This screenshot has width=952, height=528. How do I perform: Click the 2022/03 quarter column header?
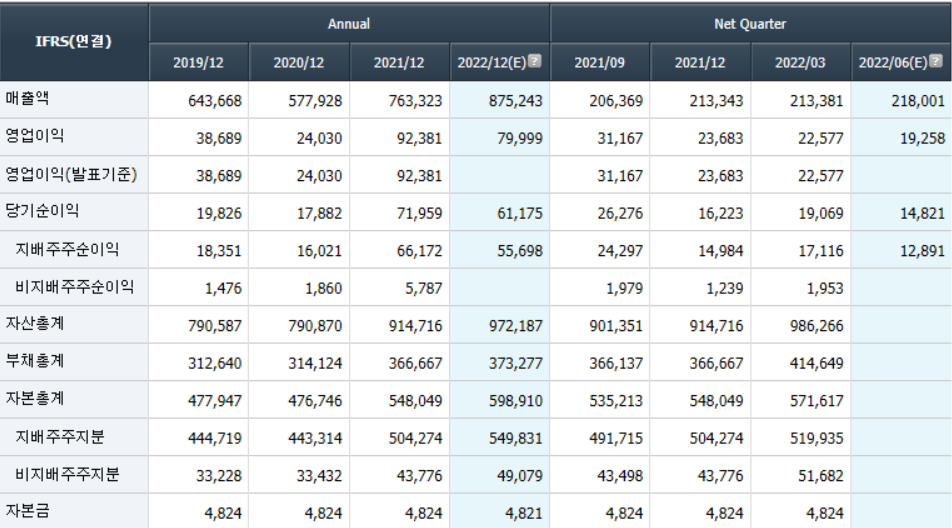tap(800, 63)
